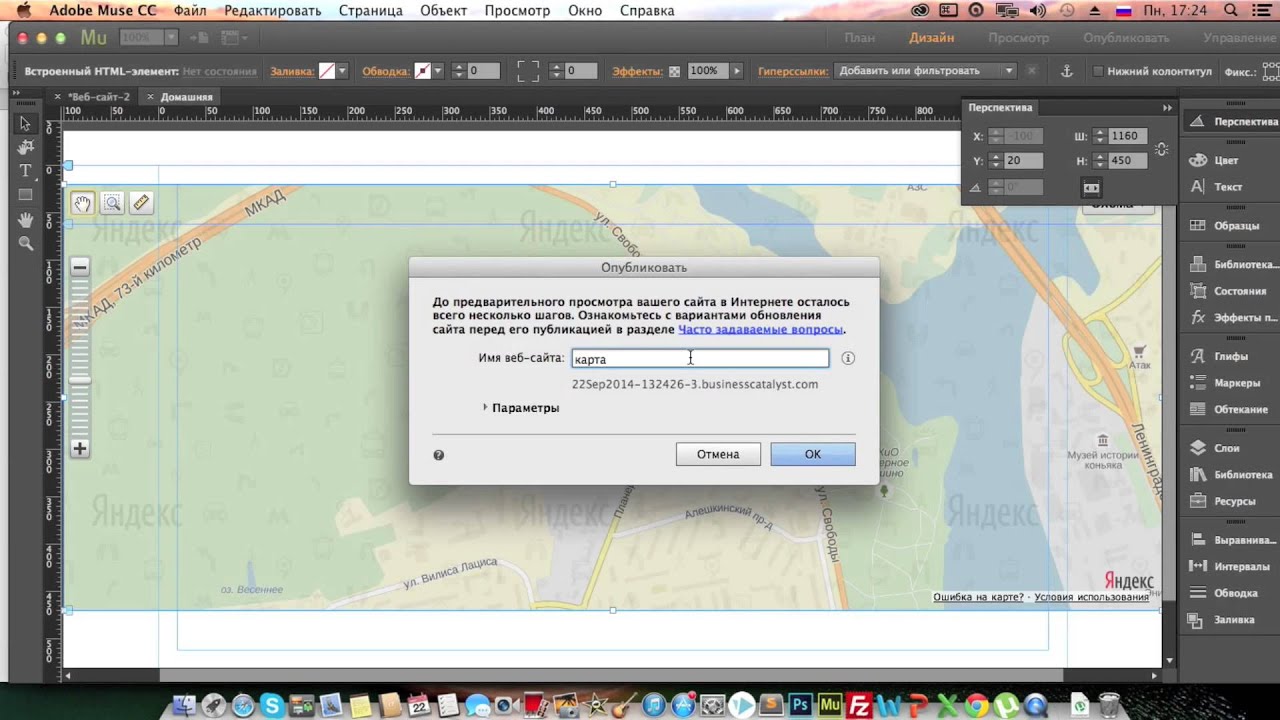This screenshot has height=720, width=1280.
Task: Click the Эффекты label link
Action: pos(637,72)
